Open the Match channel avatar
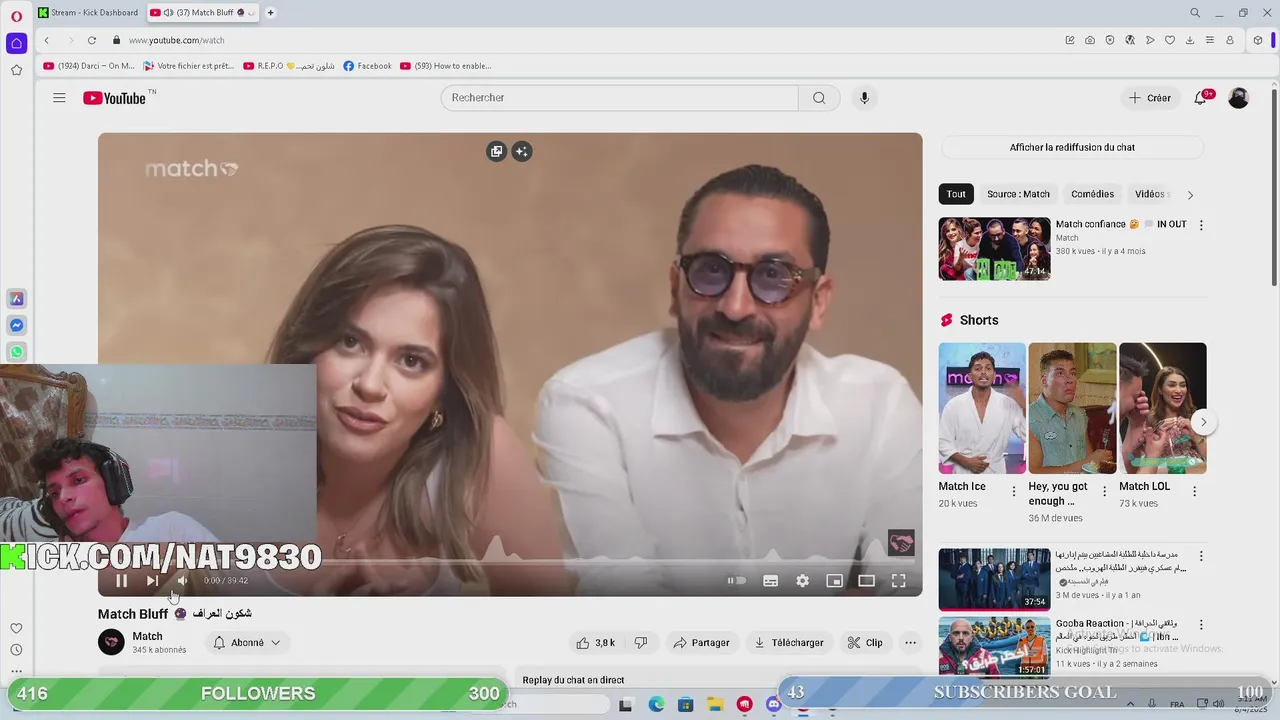1280x720 pixels. (111, 642)
